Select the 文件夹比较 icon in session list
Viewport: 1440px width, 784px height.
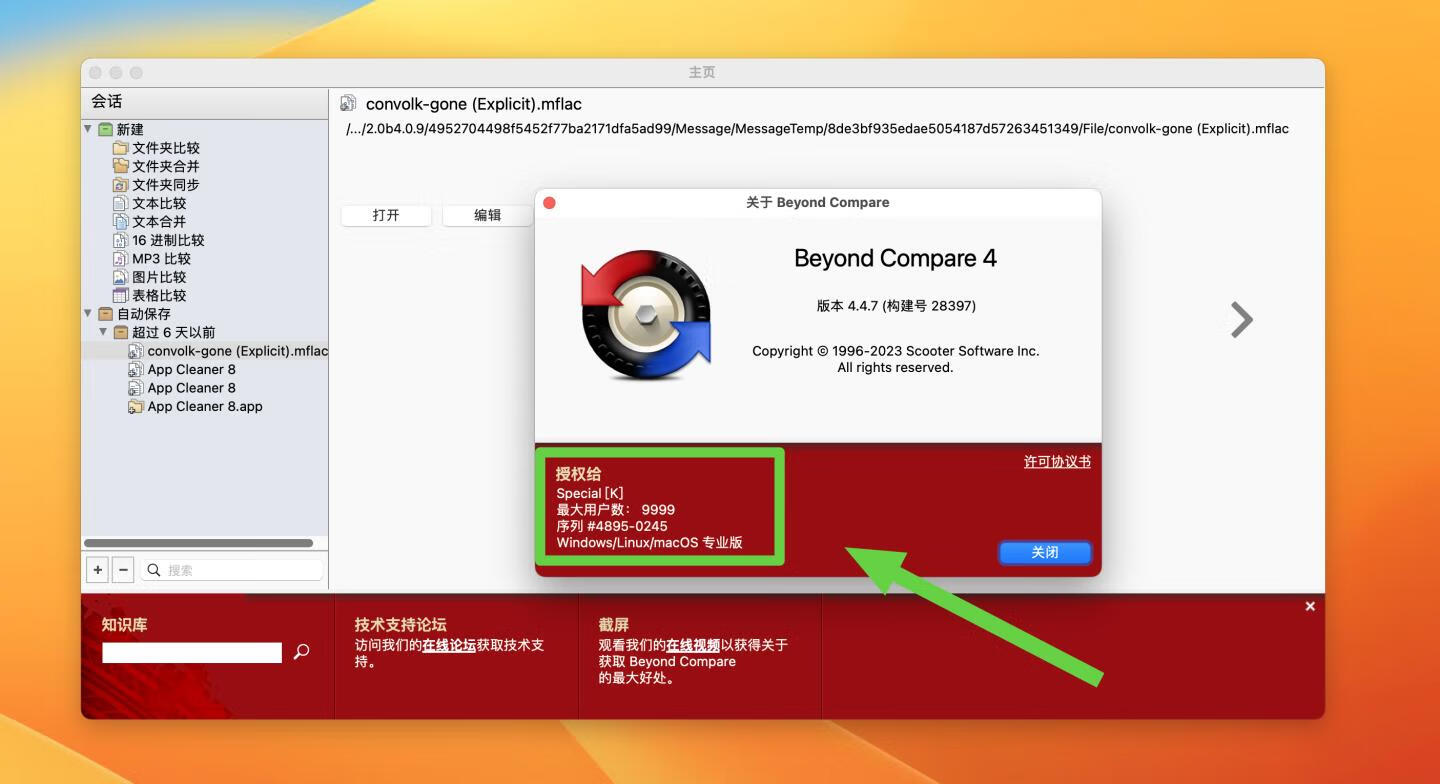point(120,148)
